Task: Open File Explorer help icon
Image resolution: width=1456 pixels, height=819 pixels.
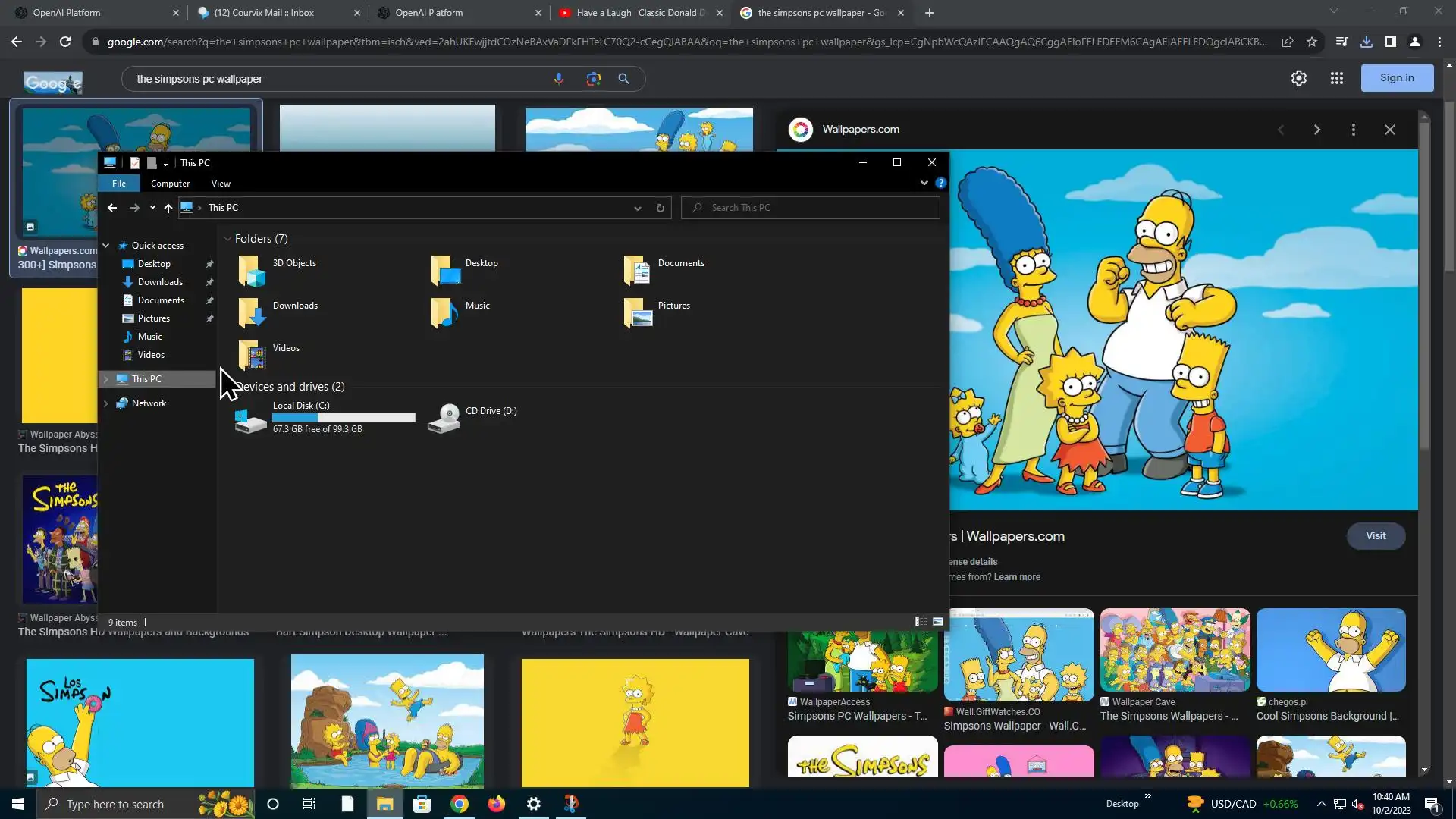Action: 940,184
